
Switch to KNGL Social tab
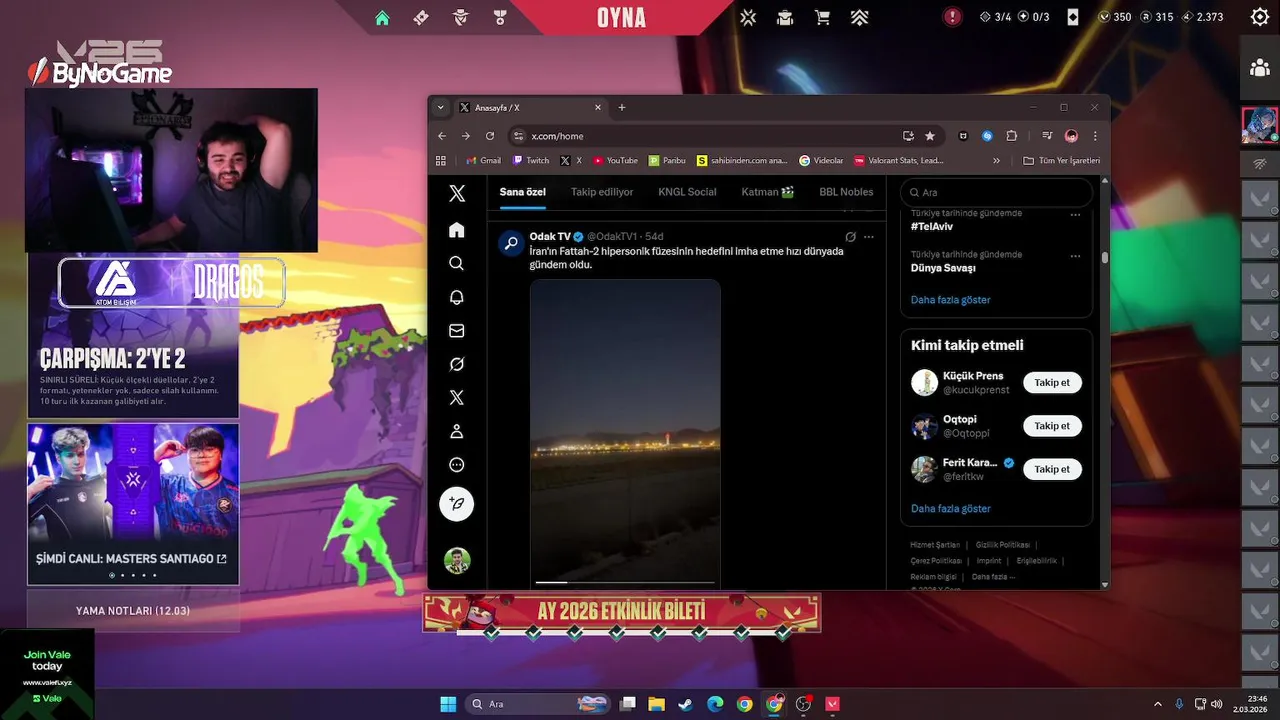tap(687, 192)
